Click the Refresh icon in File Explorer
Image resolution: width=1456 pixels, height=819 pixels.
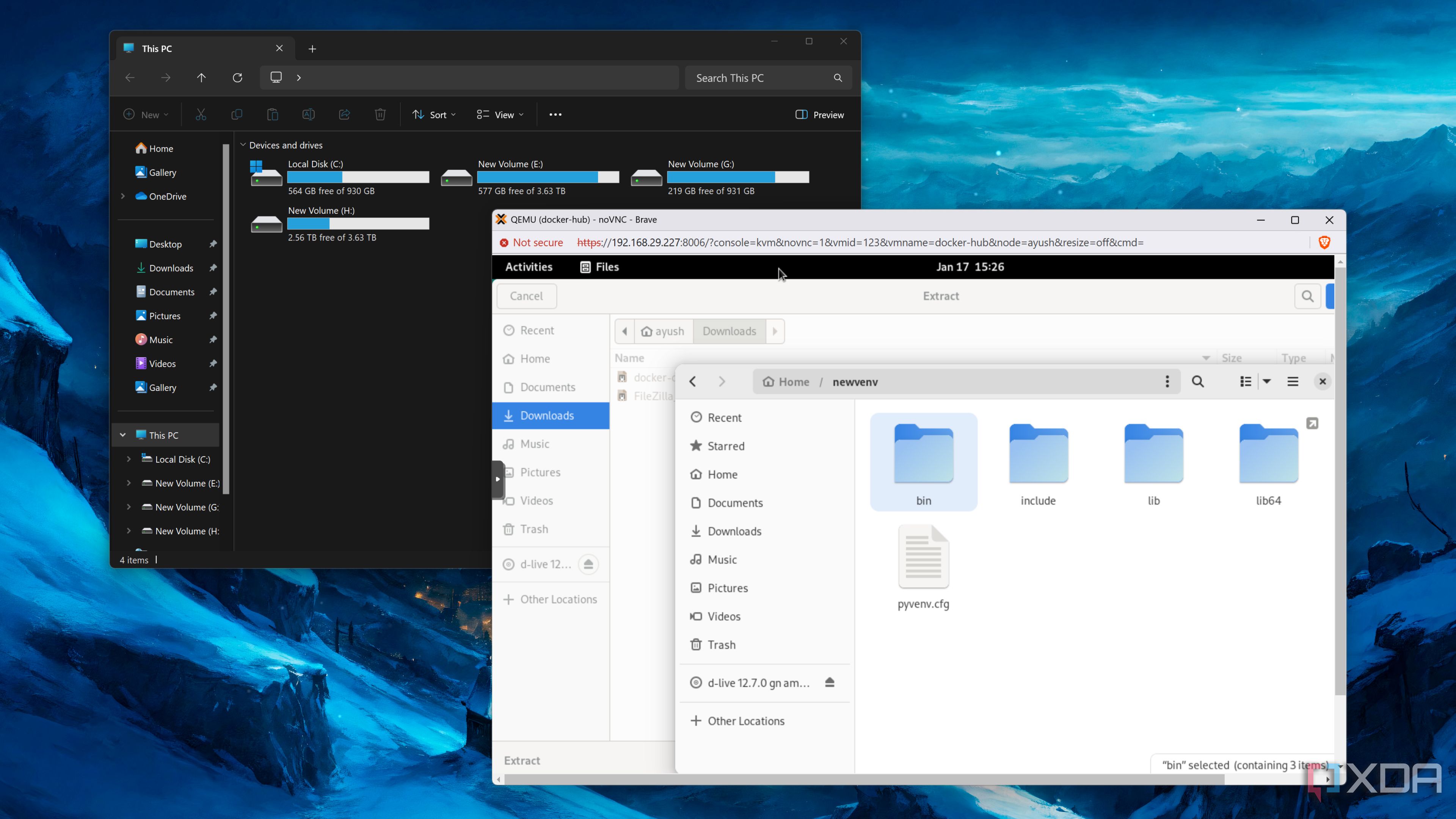pyautogui.click(x=237, y=77)
